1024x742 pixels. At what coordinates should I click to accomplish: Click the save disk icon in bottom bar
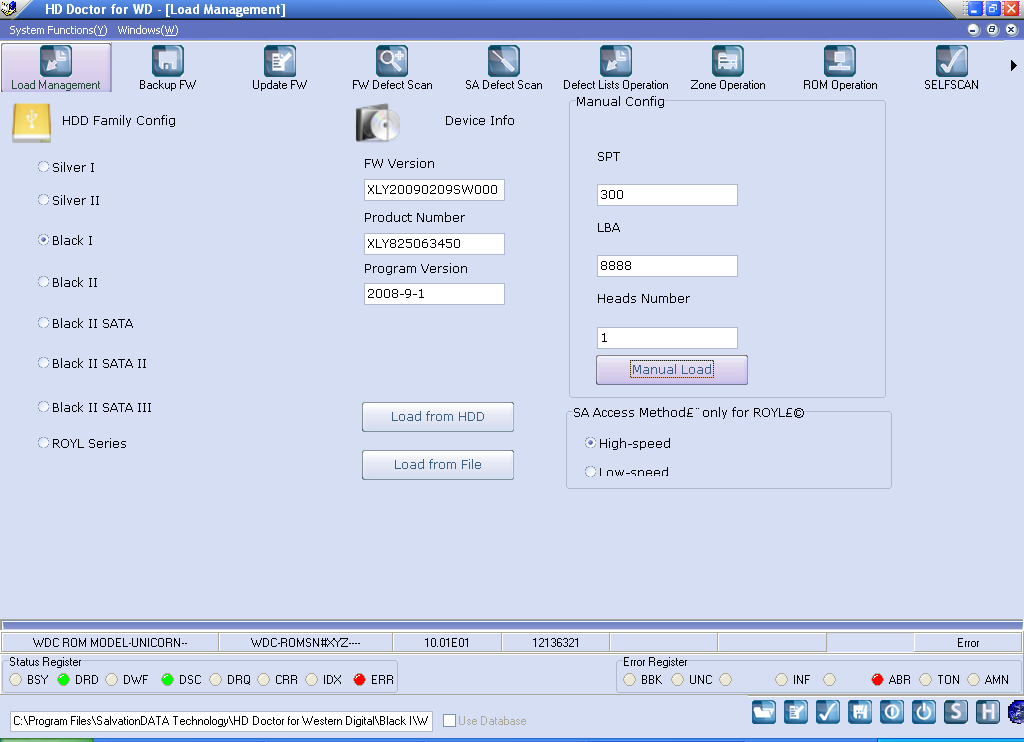859,711
